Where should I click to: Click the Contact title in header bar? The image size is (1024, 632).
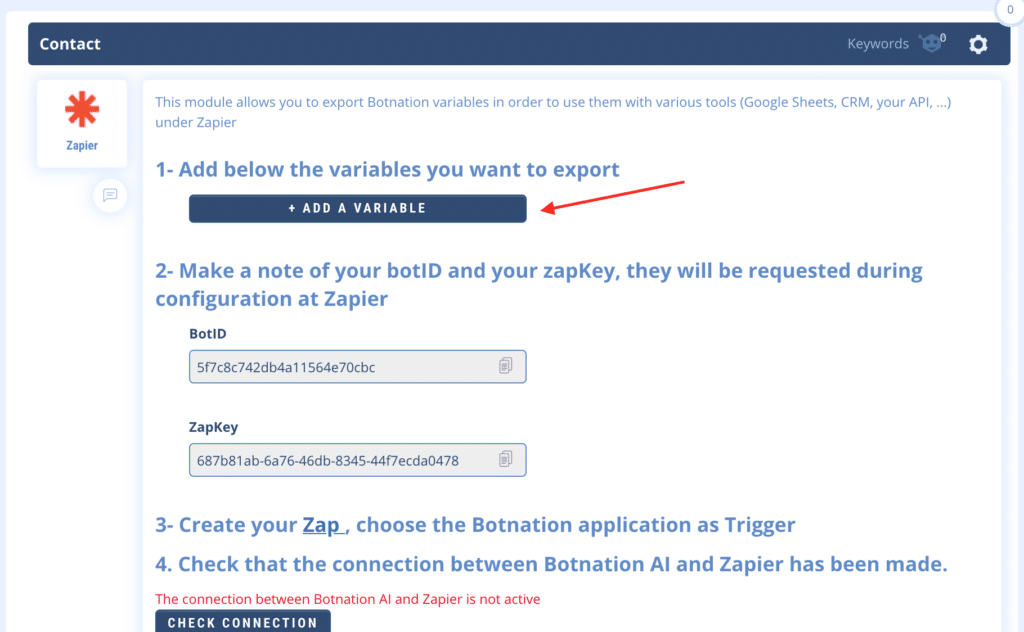(x=70, y=44)
